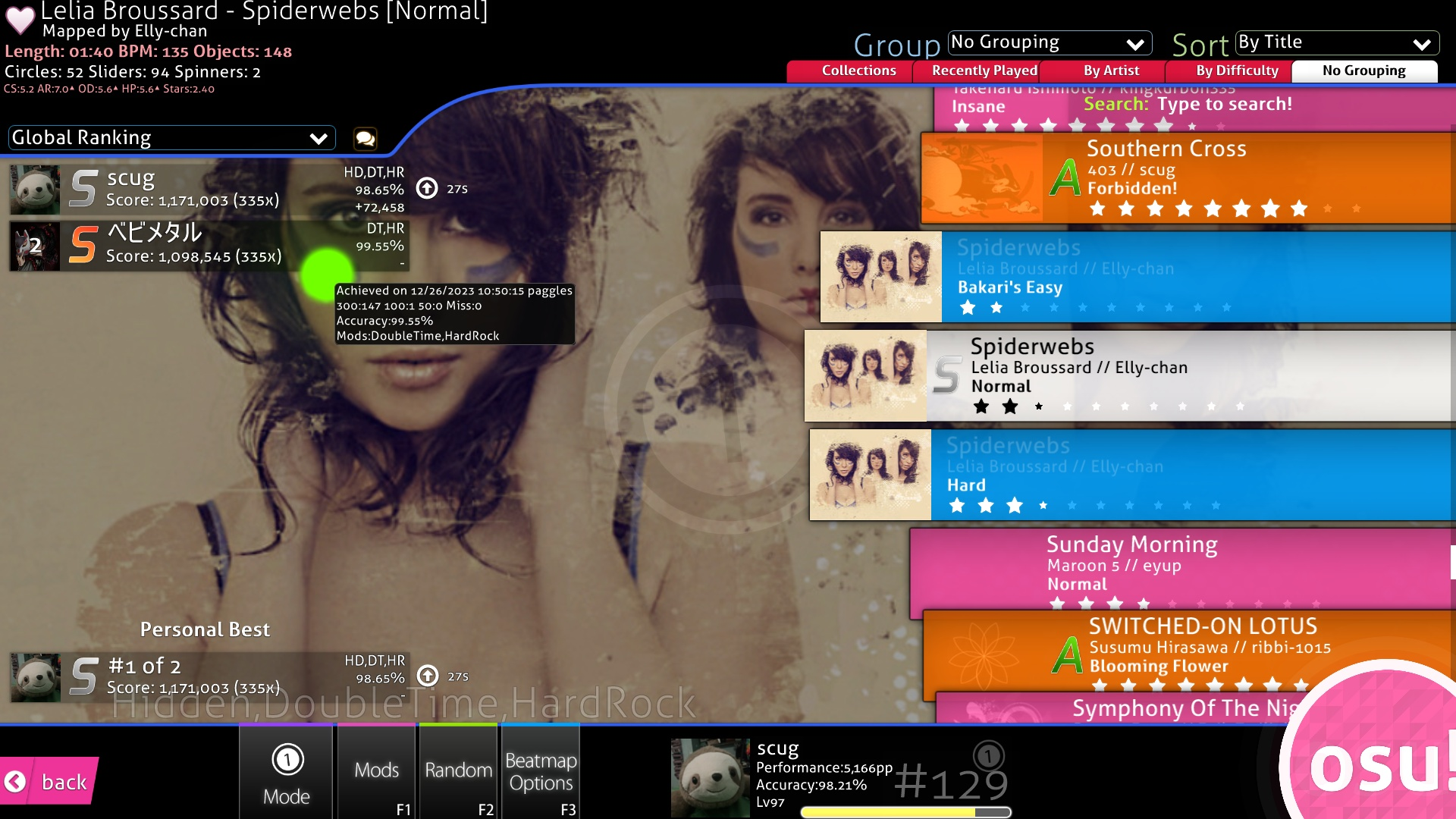1456x819 pixels.
Task: Select the No Grouping tab
Action: tap(1364, 71)
